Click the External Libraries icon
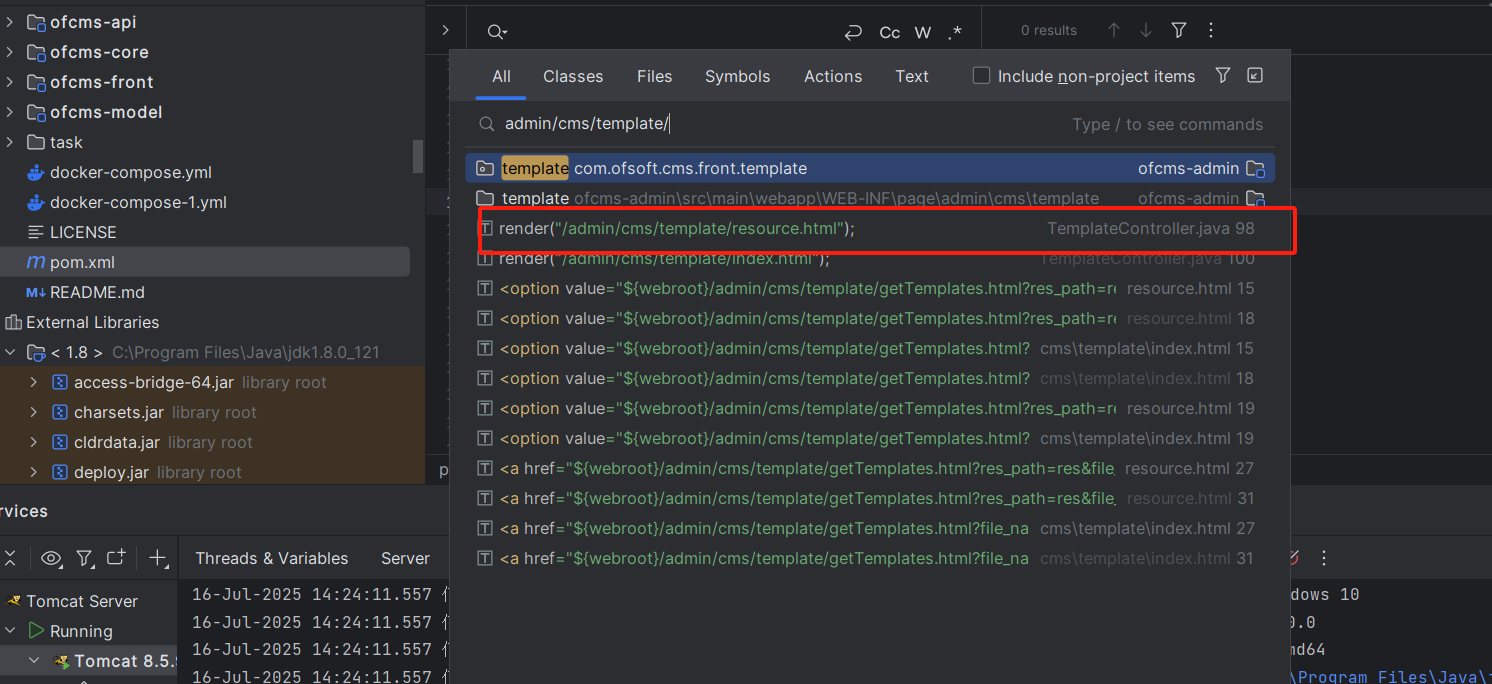Image resolution: width=1492 pixels, height=684 pixels. coord(14,322)
